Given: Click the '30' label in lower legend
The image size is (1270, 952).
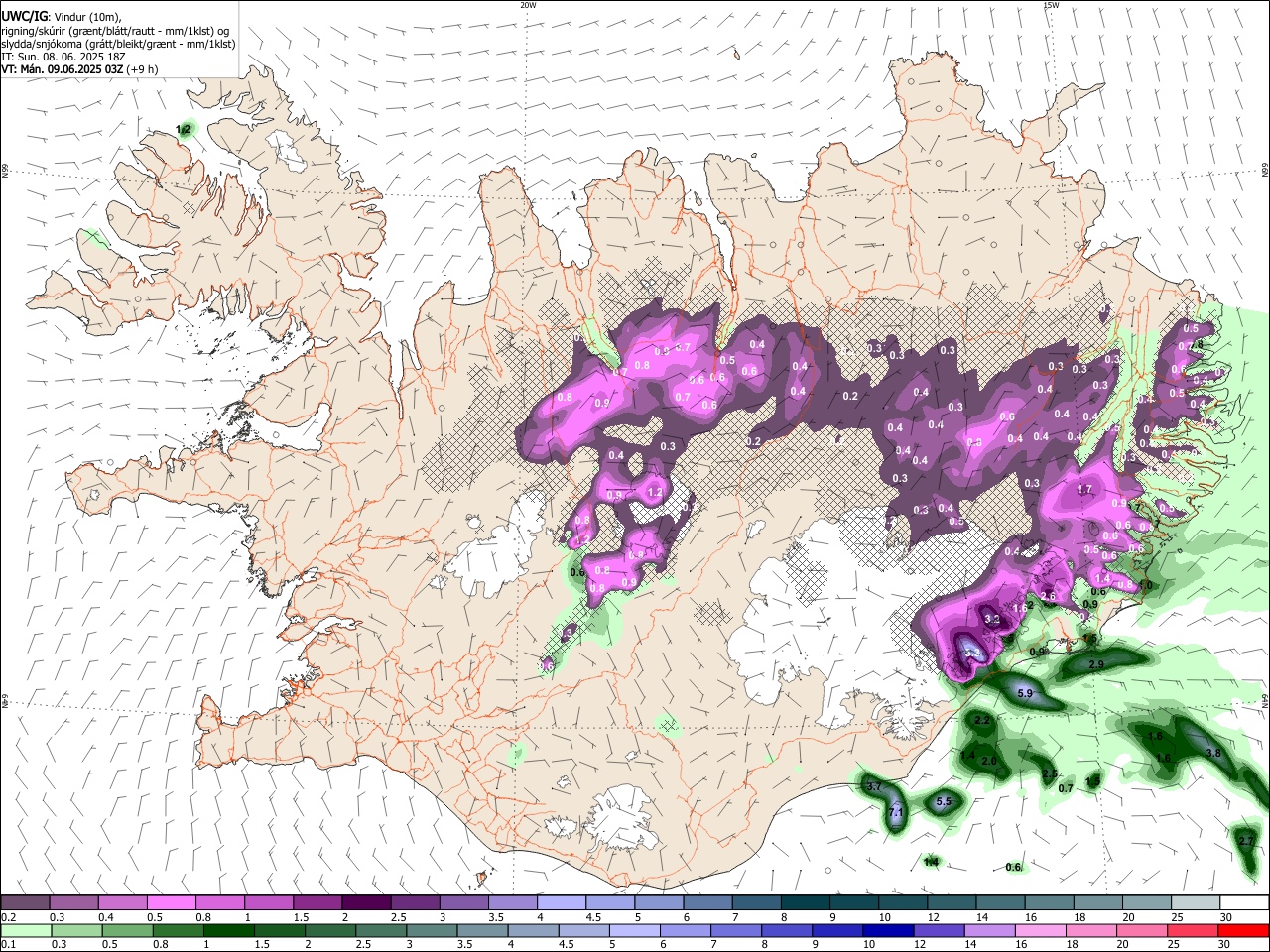Looking at the screenshot, I should coord(1226,944).
